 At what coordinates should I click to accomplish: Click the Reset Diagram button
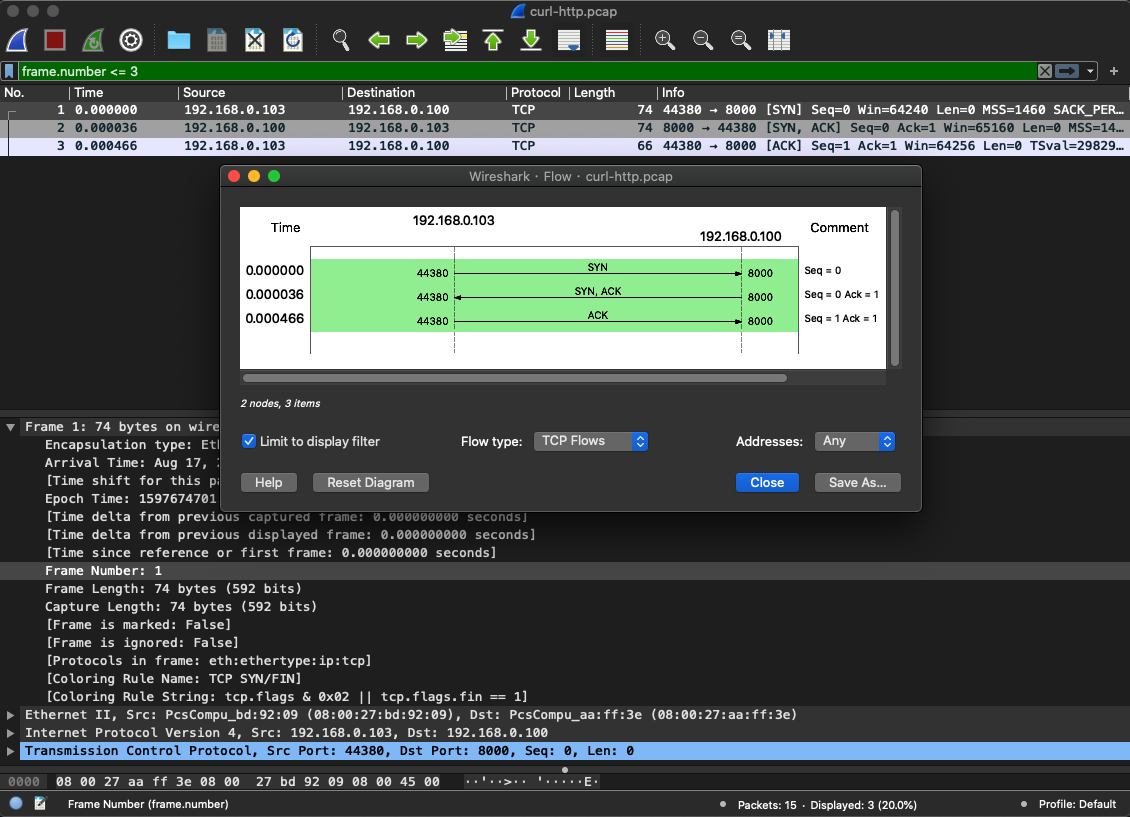(x=370, y=482)
